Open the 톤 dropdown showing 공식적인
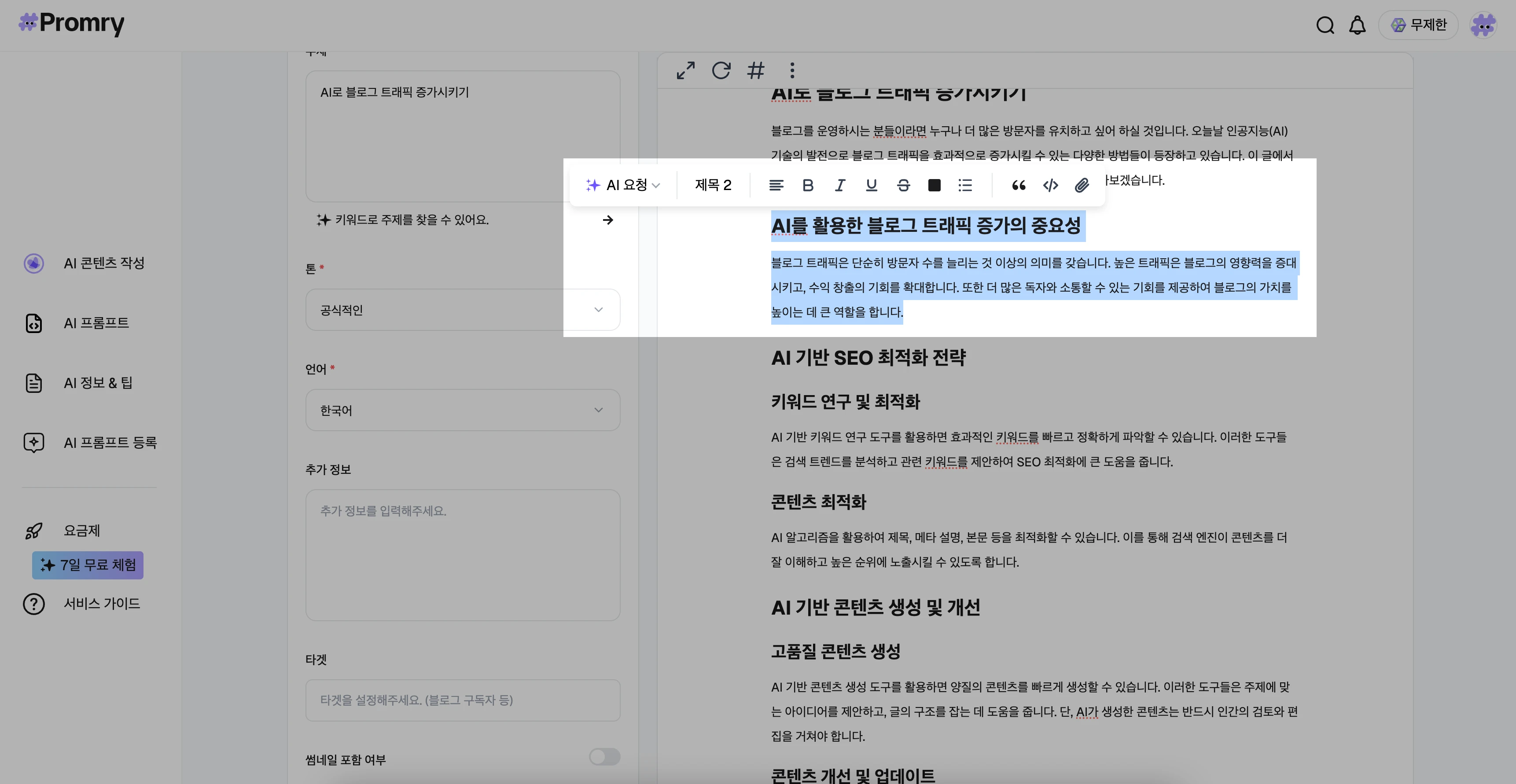 pos(463,309)
